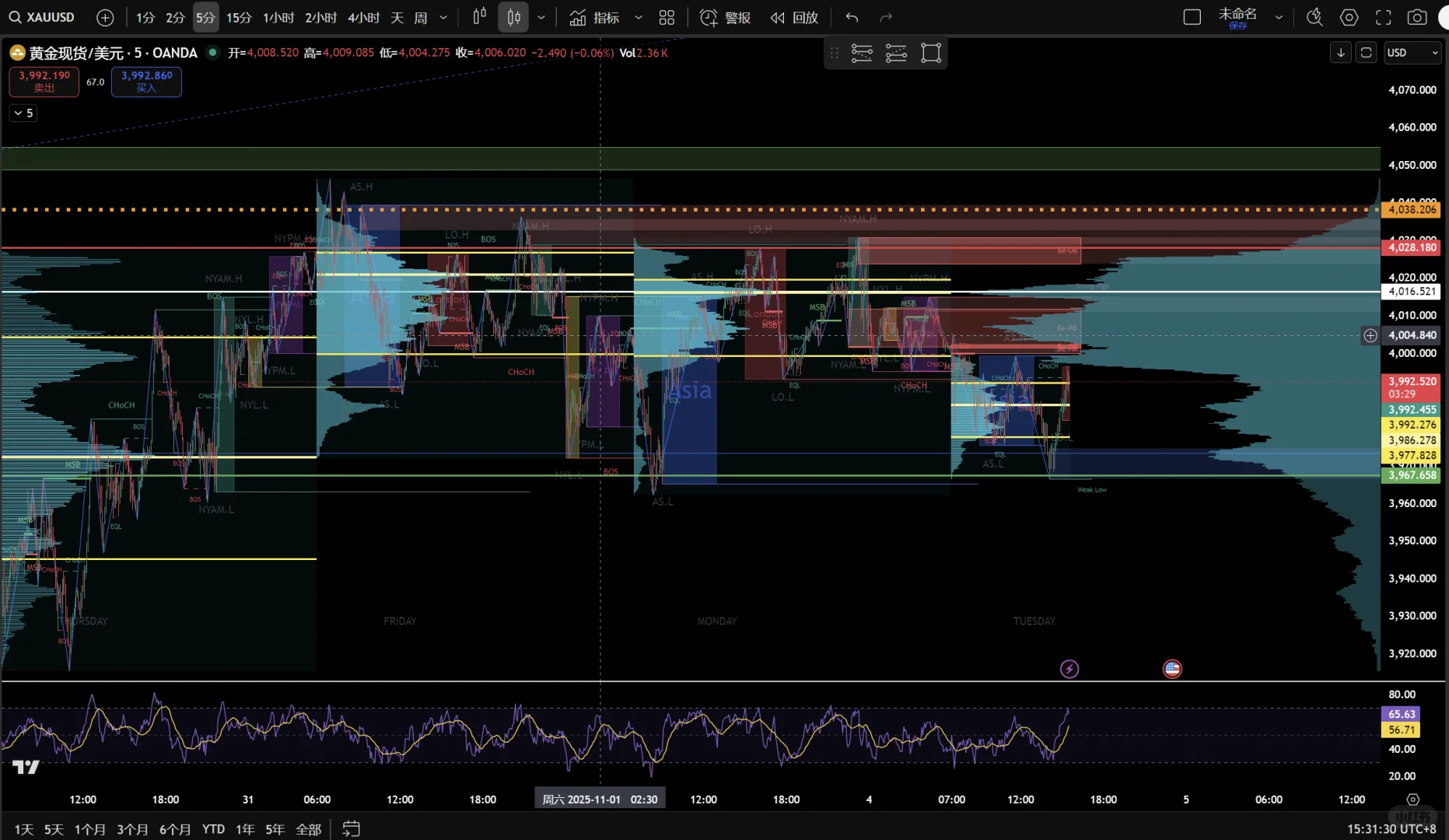Click the second floating toolbar list icon

tap(896, 53)
